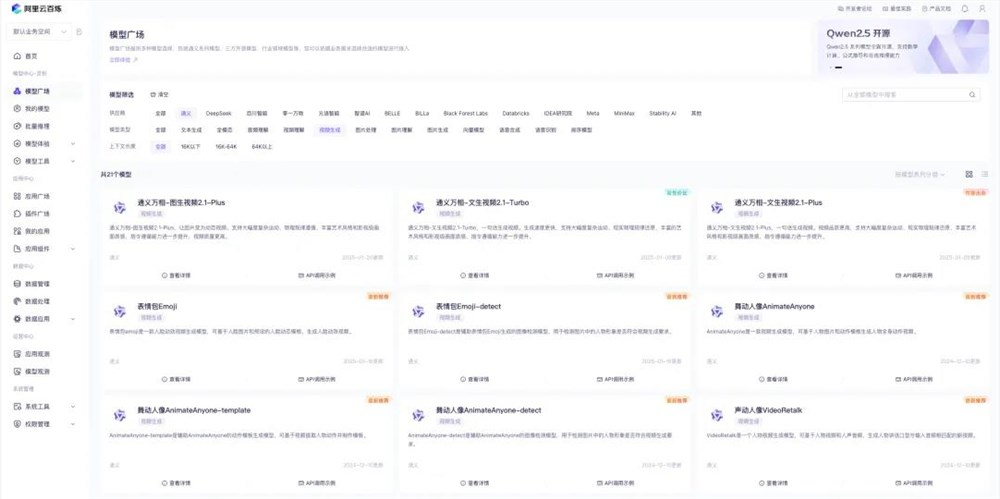This screenshot has height=499, width=1000.
Task: Click the search magnifier icon
Action: point(972,94)
